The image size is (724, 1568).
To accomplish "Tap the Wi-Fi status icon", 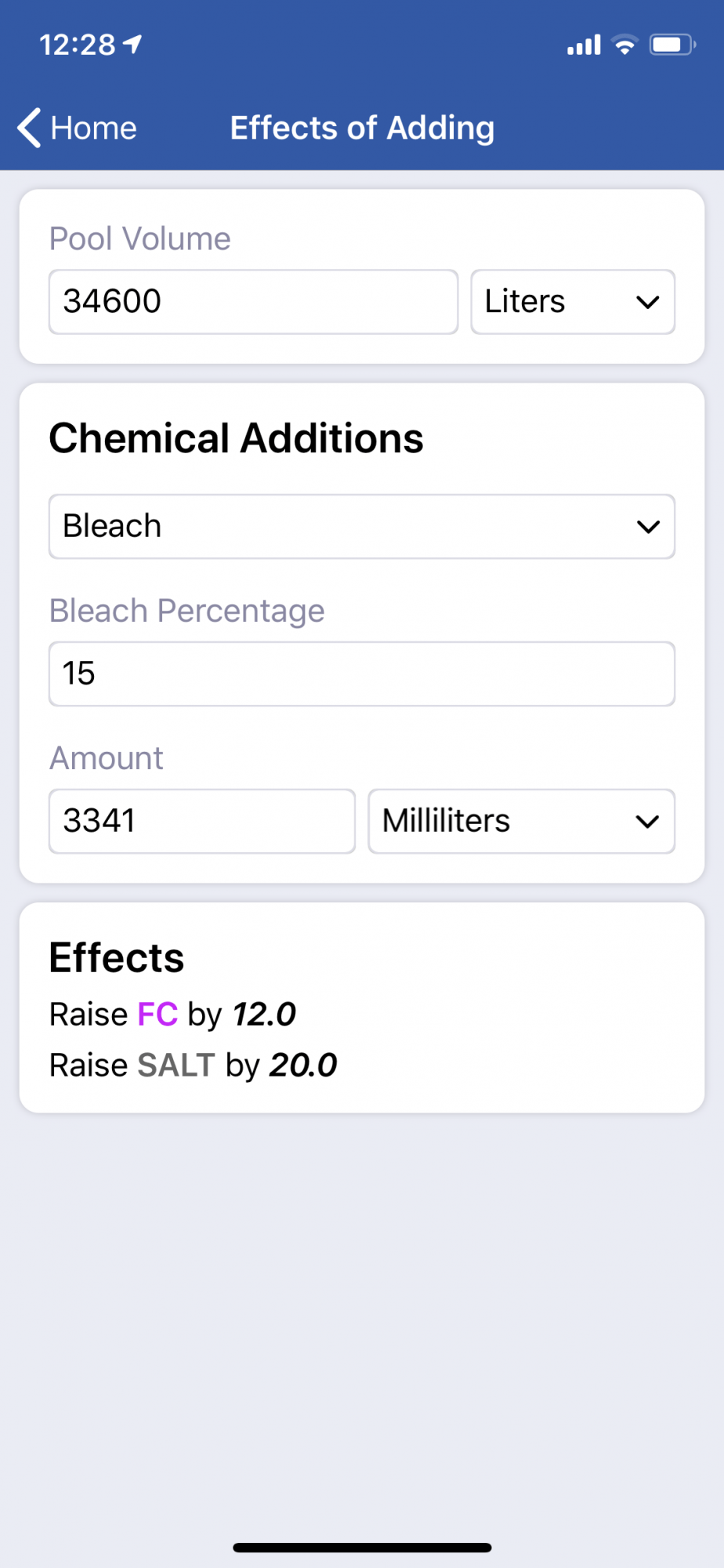I will pos(625,45).
